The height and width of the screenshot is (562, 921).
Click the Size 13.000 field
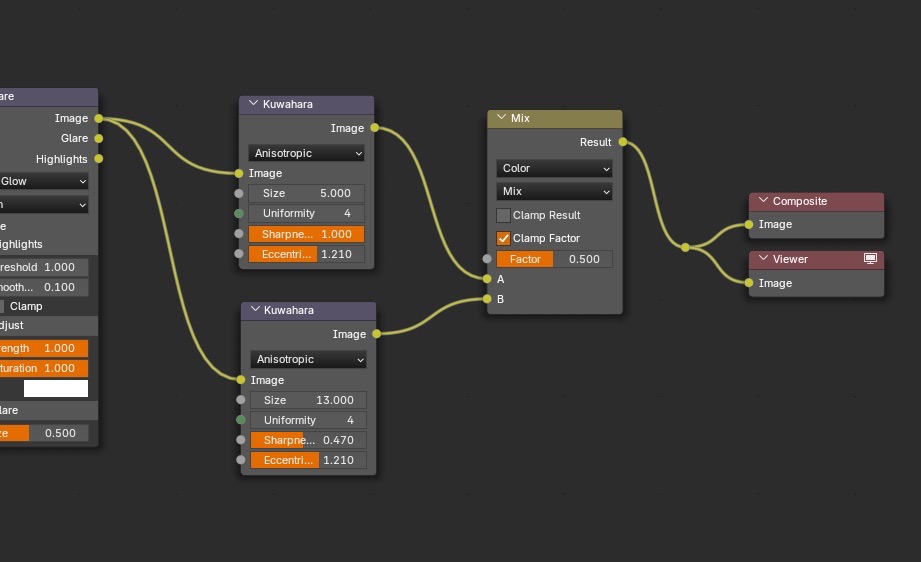coord(308,400)
